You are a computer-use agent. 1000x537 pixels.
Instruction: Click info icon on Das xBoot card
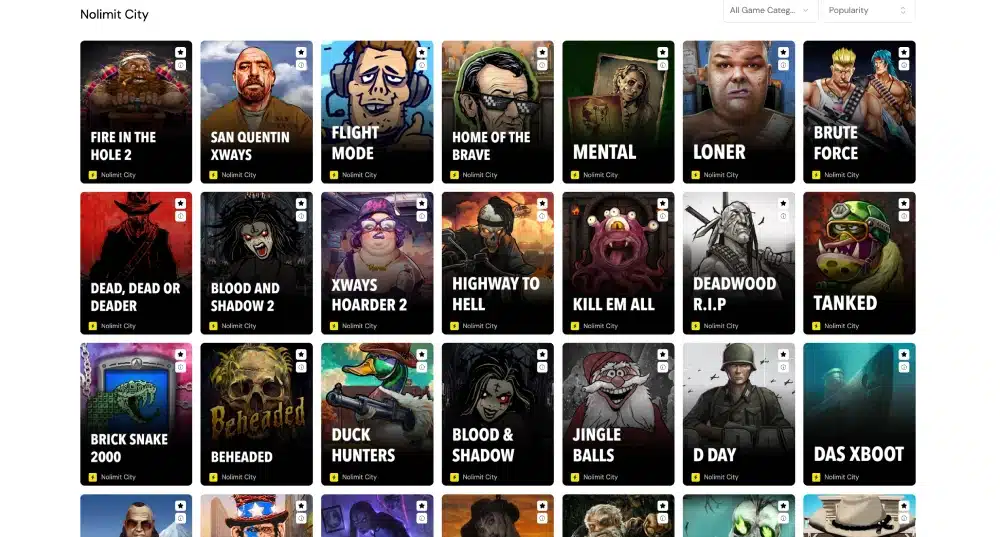click(904, 367)
